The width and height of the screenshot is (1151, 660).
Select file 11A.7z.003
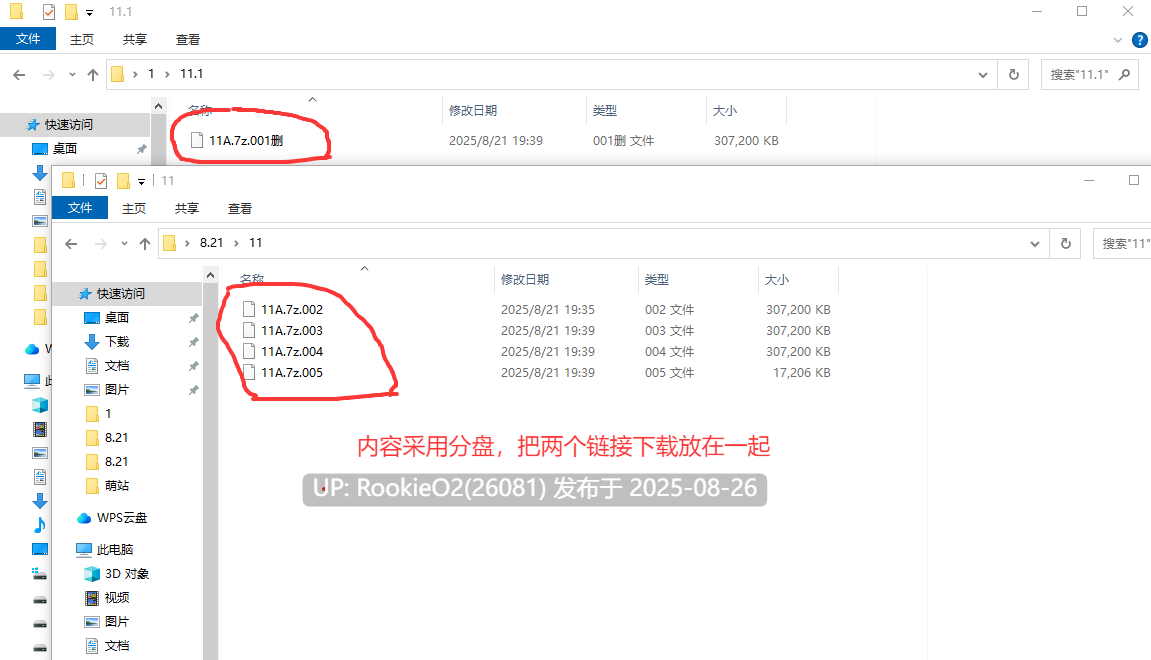pyautogui.click(x=292, y=330)
